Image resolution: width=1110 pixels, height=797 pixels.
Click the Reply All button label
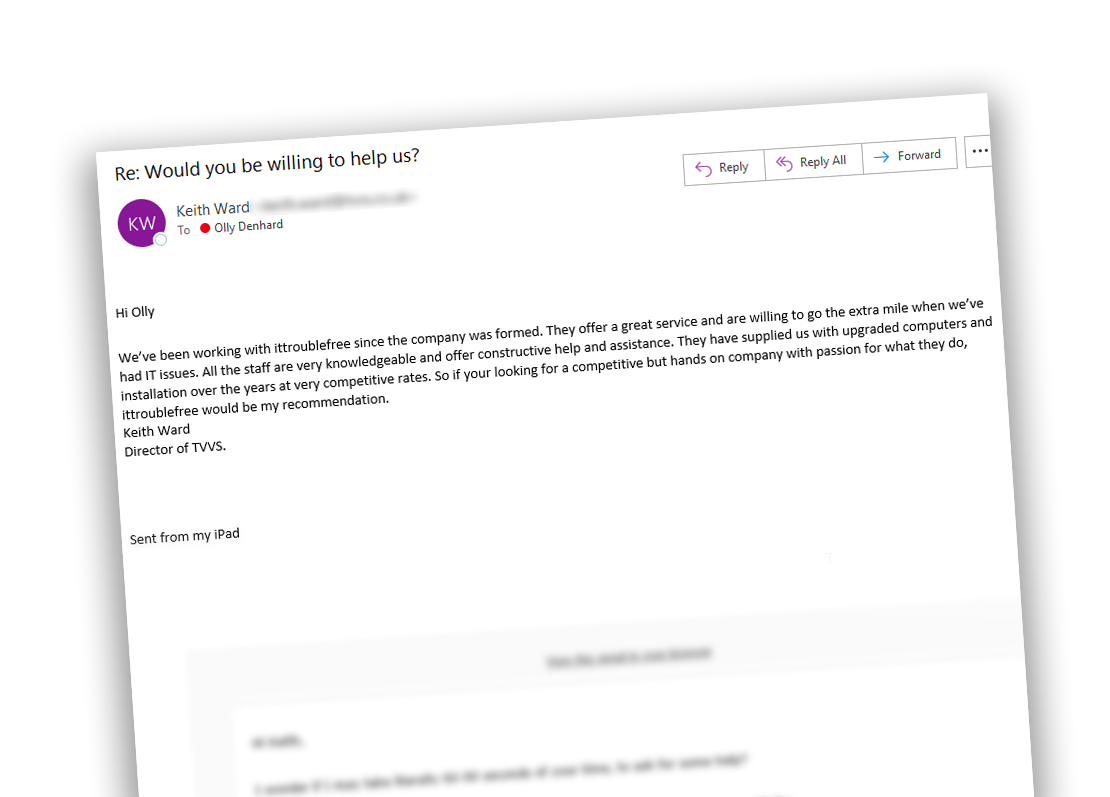(823, 161)
